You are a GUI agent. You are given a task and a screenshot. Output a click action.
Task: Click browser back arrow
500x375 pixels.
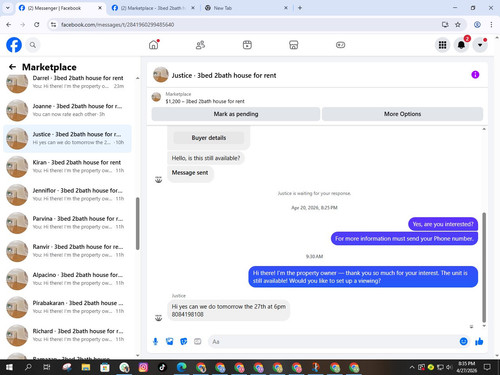pos(9,24)
